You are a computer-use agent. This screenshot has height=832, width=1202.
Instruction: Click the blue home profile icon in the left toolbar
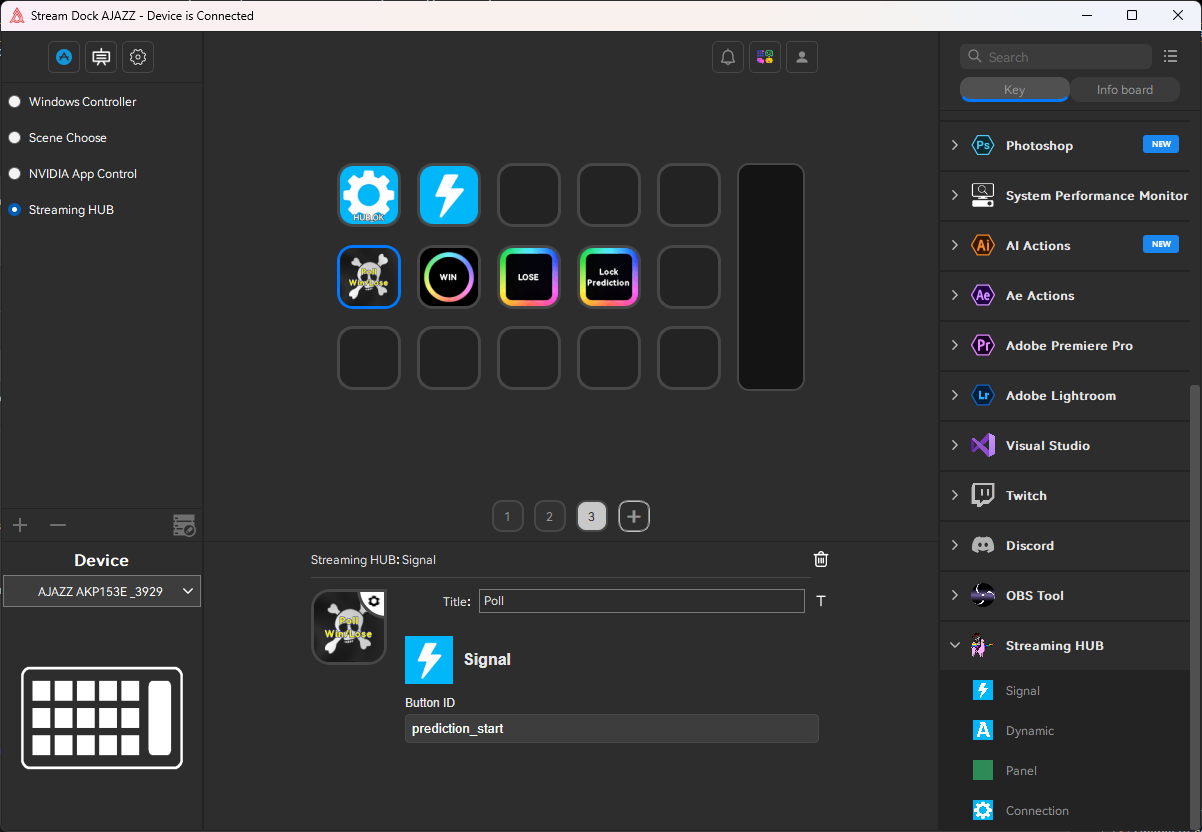64,57
